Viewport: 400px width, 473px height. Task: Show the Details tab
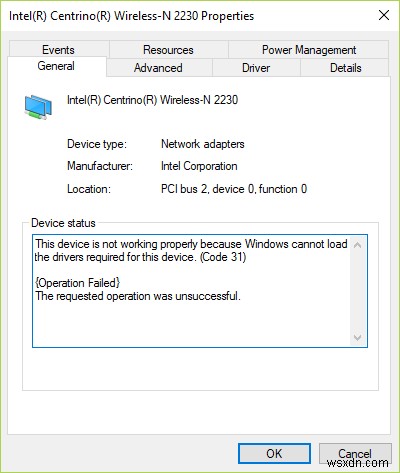345,68
